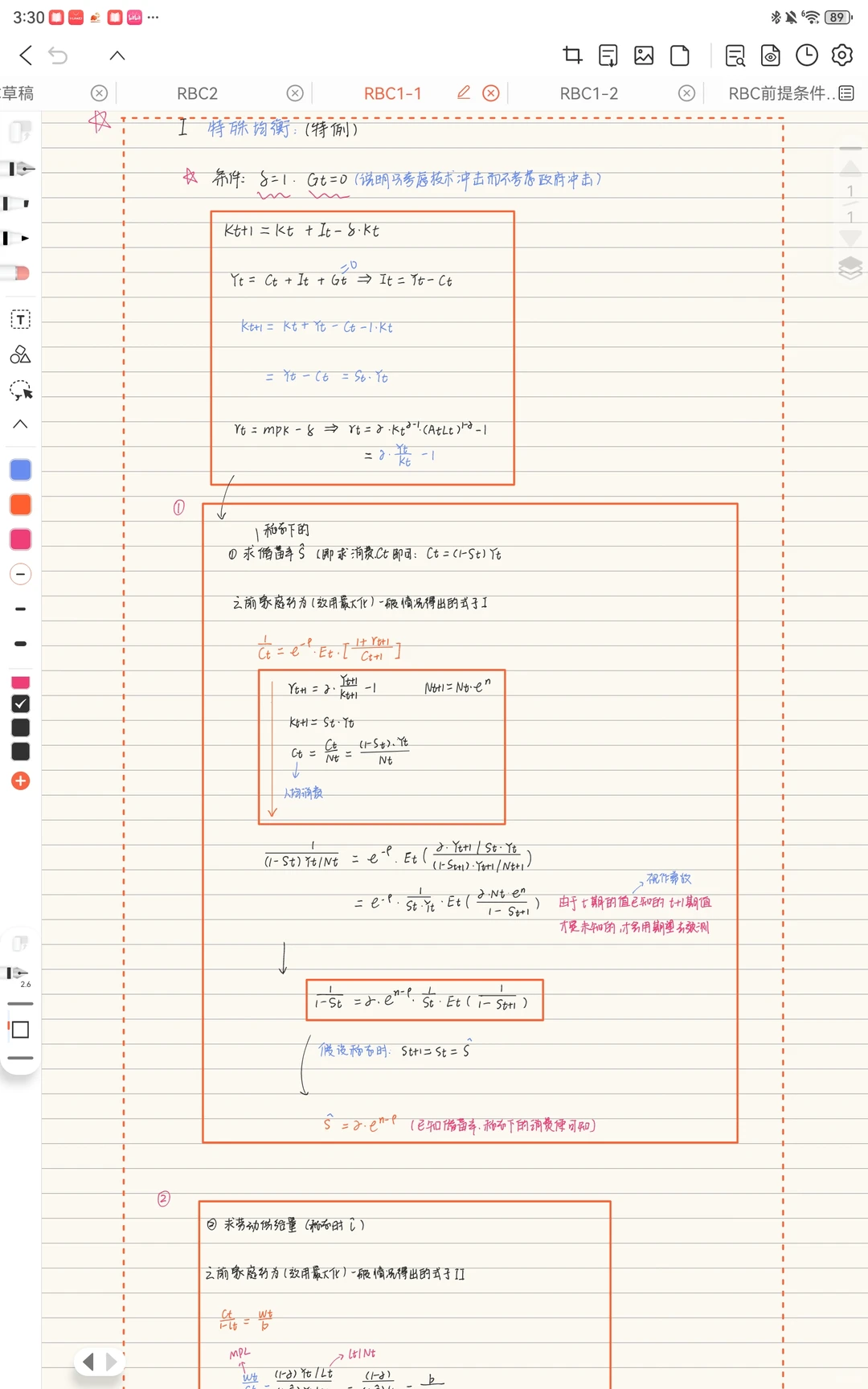Image resolution: width=868 pixels, height=1389 pixels.
Task: Jump down with page navigator down arrow
Action: pyautogui.click(x=850, y=238)
